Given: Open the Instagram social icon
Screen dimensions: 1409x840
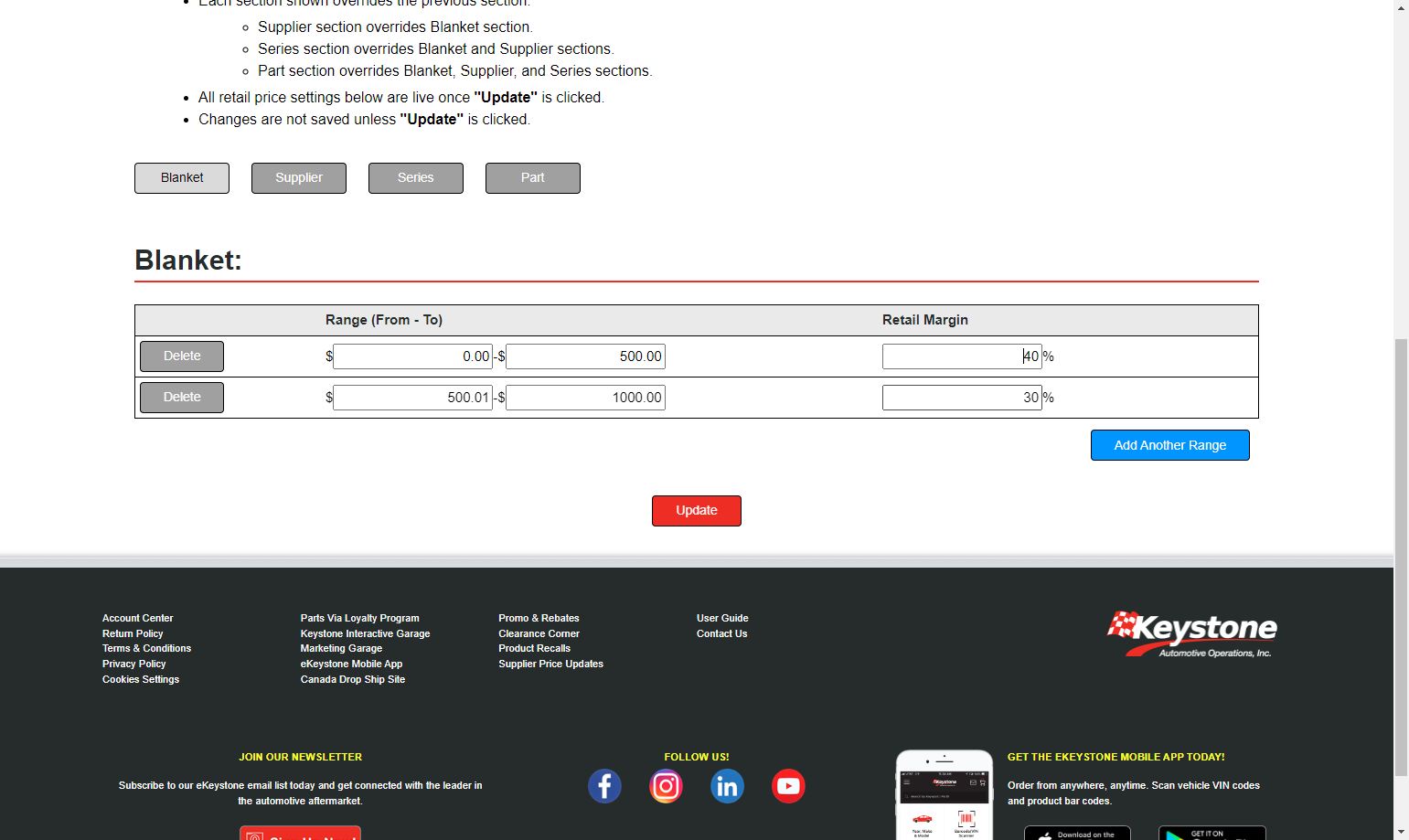Looking at the screenshot, I should point(666,786).
